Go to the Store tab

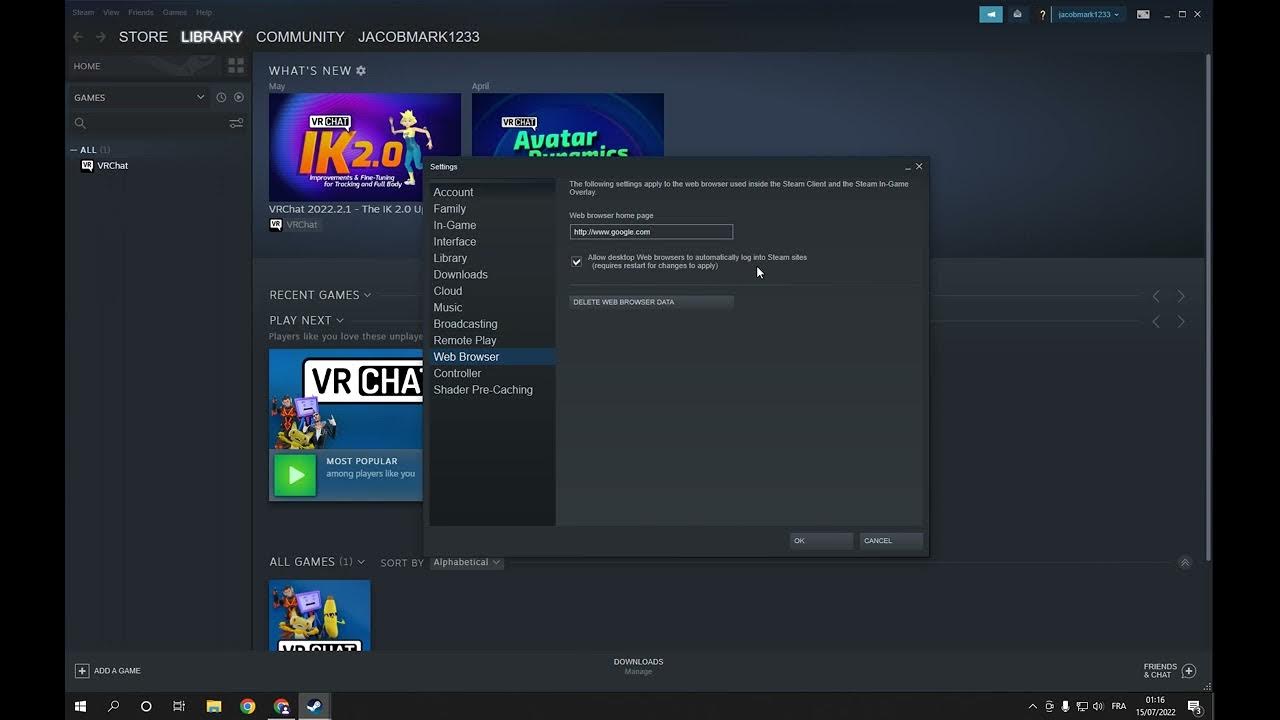pyautogui.click(x=143, y=37)
